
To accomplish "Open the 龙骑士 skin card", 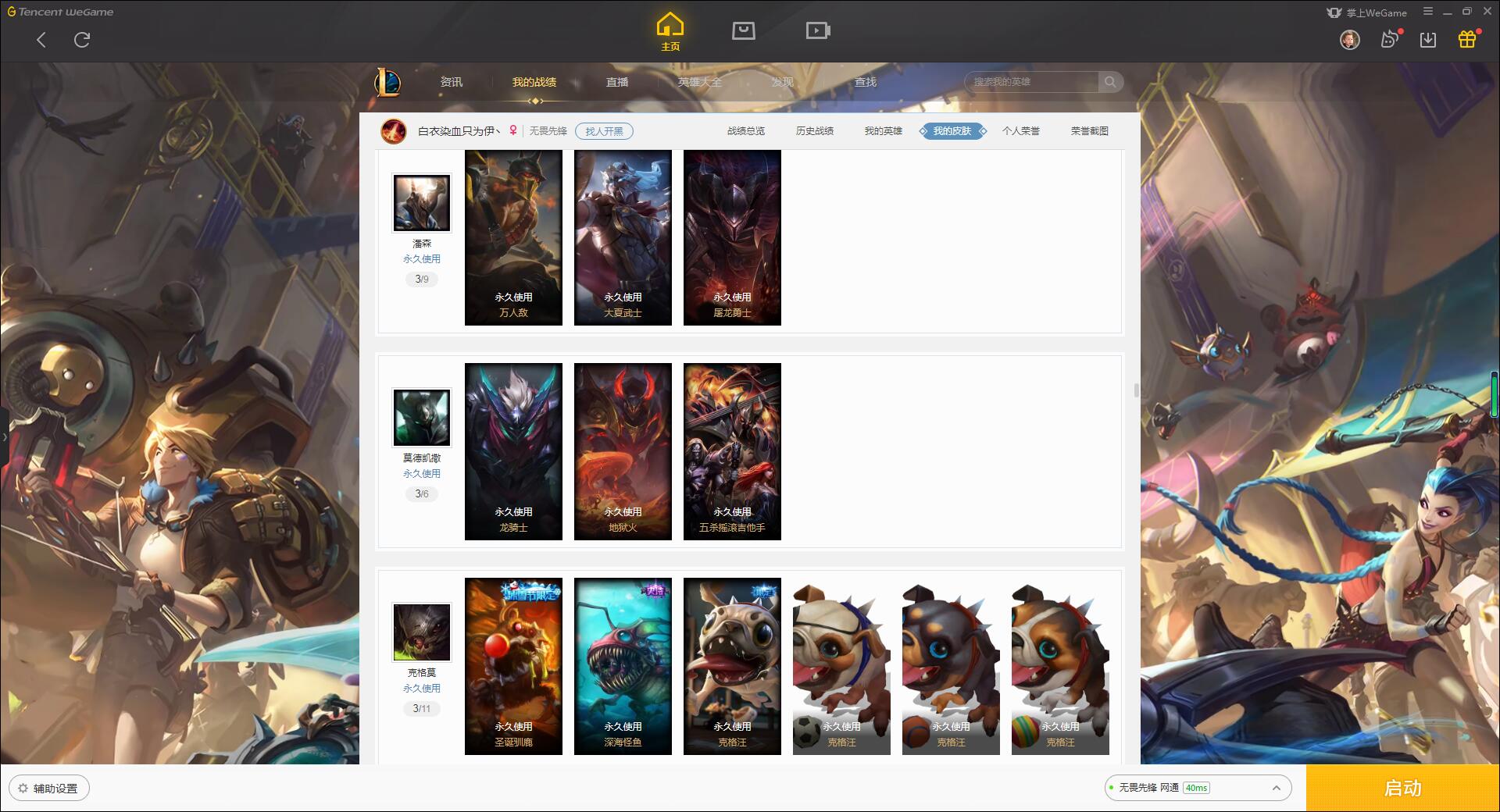I will 513,451.
